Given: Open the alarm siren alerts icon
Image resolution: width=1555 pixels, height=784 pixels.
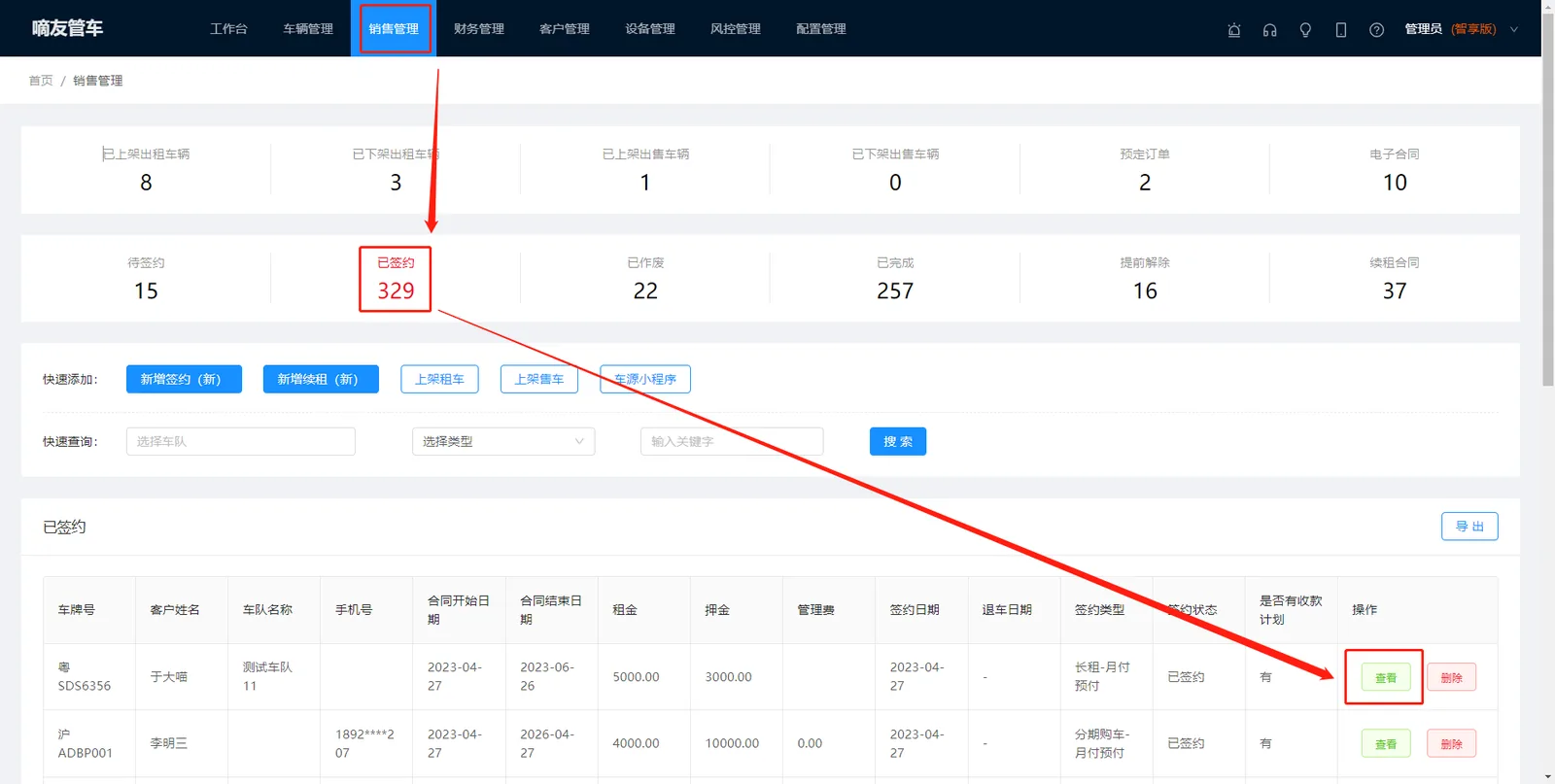Looking at the screenshot, I should [1234, 29].
